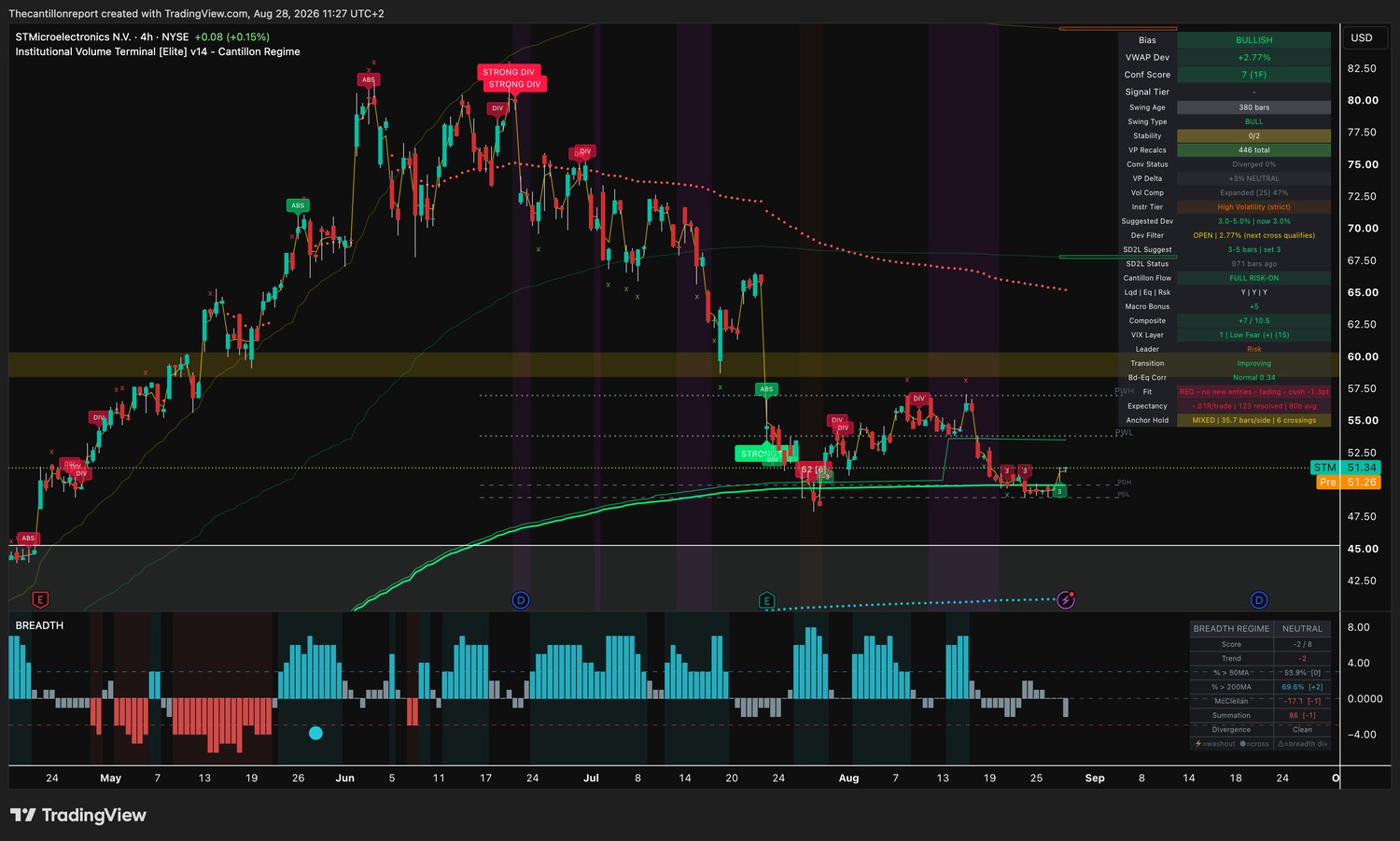Image resolution: width=1400 pixels, height=841 pixels.
Task: Click the Stability 0/2 cell
Action: pyautogui.click(x=1253, y=136)
